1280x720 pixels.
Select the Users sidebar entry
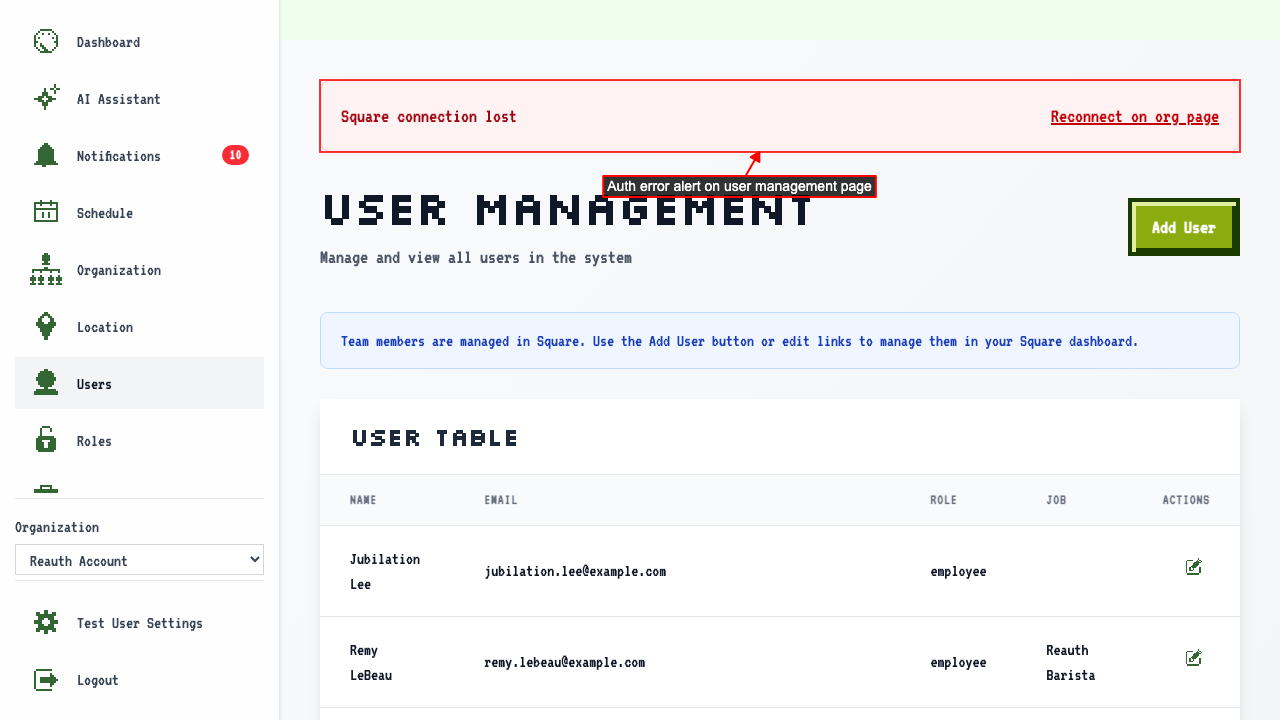[x=139, y=383]
